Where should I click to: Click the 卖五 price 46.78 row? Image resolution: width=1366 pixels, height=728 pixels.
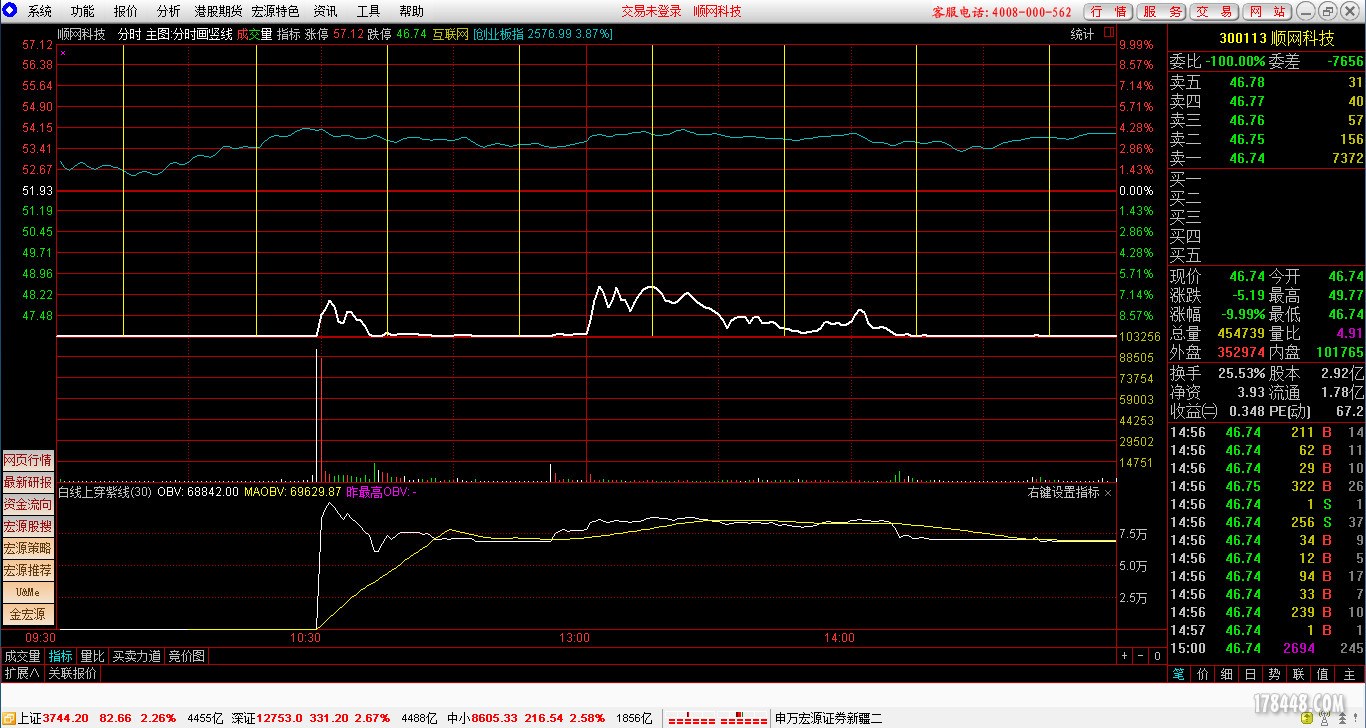coord(1267,82)
